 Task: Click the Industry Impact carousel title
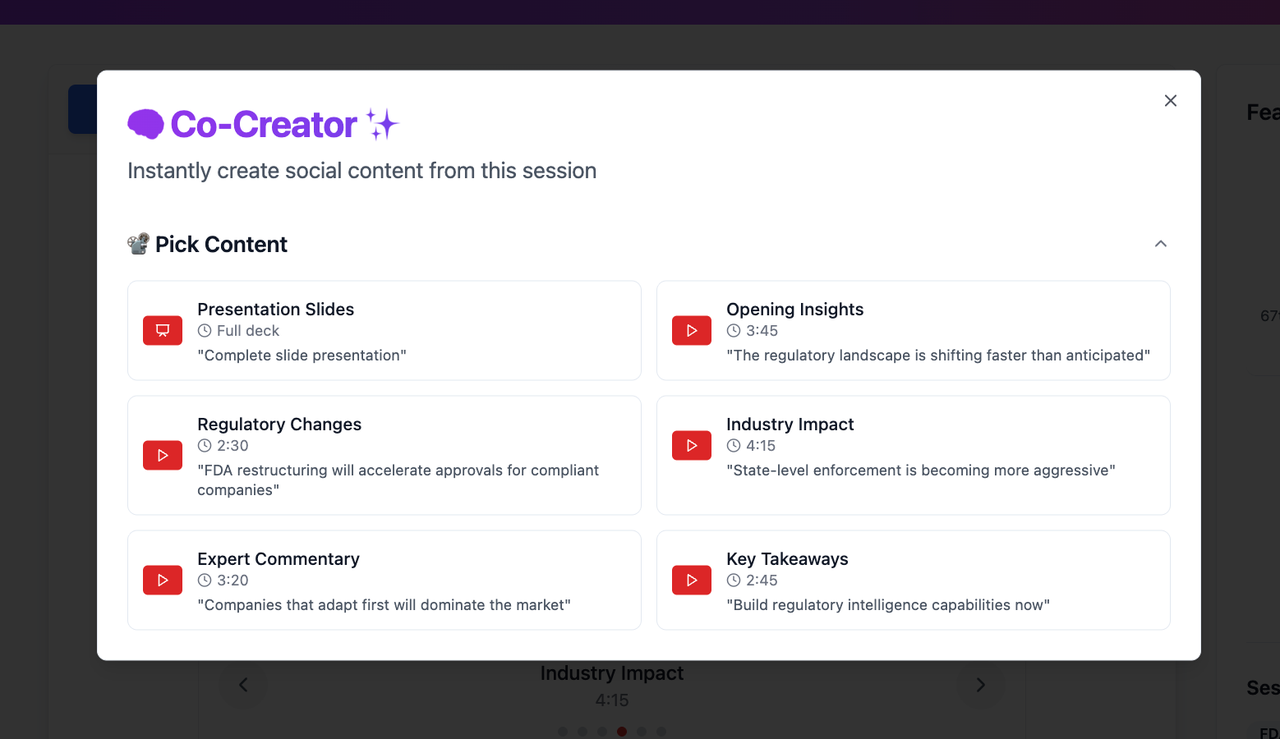[611, 673]
